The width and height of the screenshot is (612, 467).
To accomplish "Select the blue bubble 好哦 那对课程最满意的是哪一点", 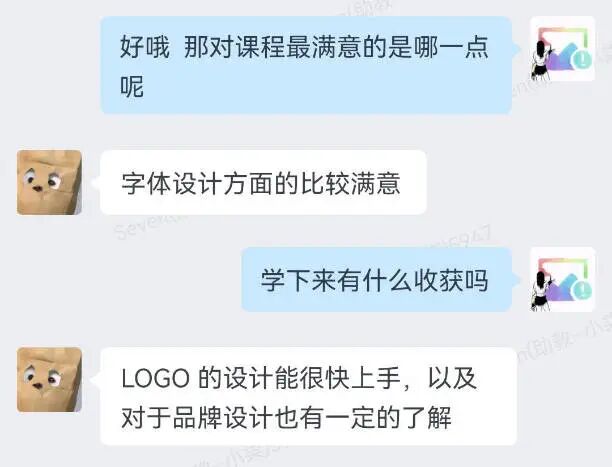I will [x=306, y=66].
